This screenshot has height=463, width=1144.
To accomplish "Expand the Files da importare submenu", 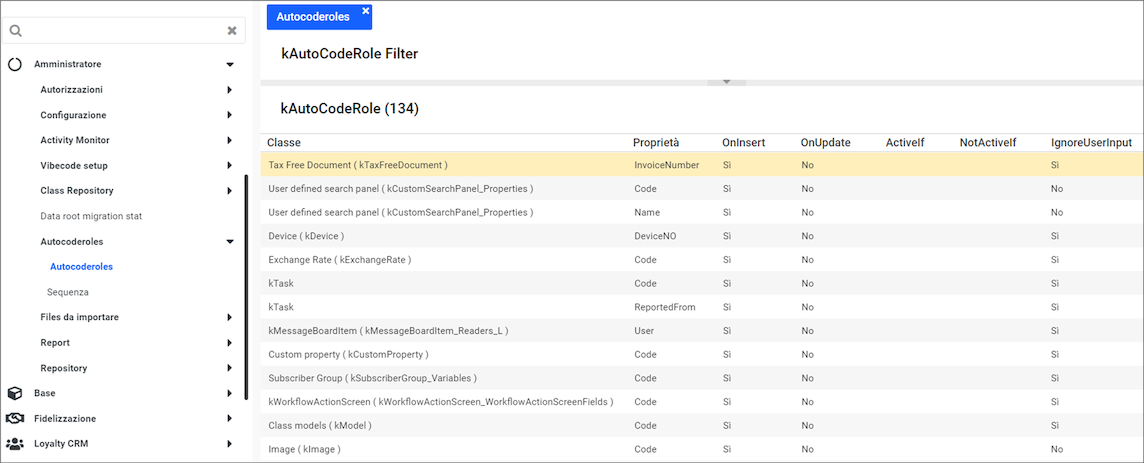I will click(229, 318).
